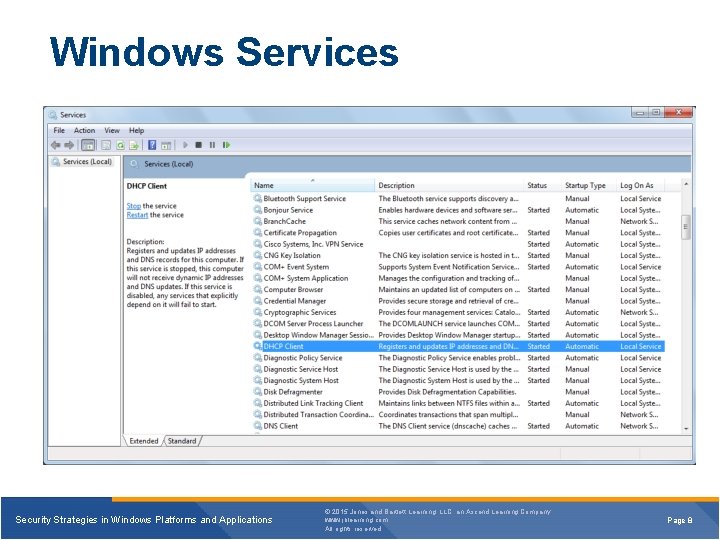Click the Properties toolbar icon

[x=106, y=145]
